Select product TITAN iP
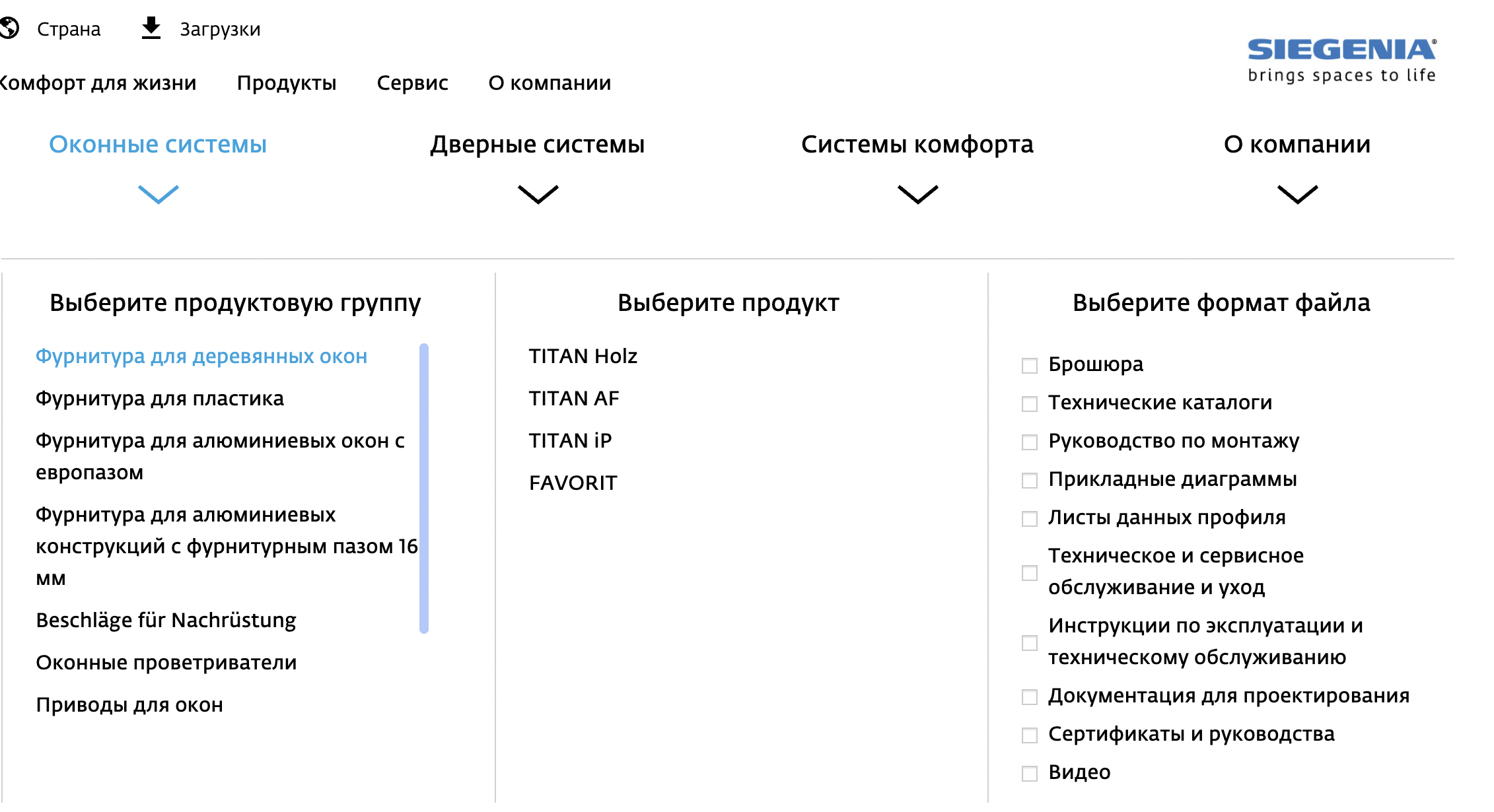This screenshot has width=1494, height=812. 571,441
